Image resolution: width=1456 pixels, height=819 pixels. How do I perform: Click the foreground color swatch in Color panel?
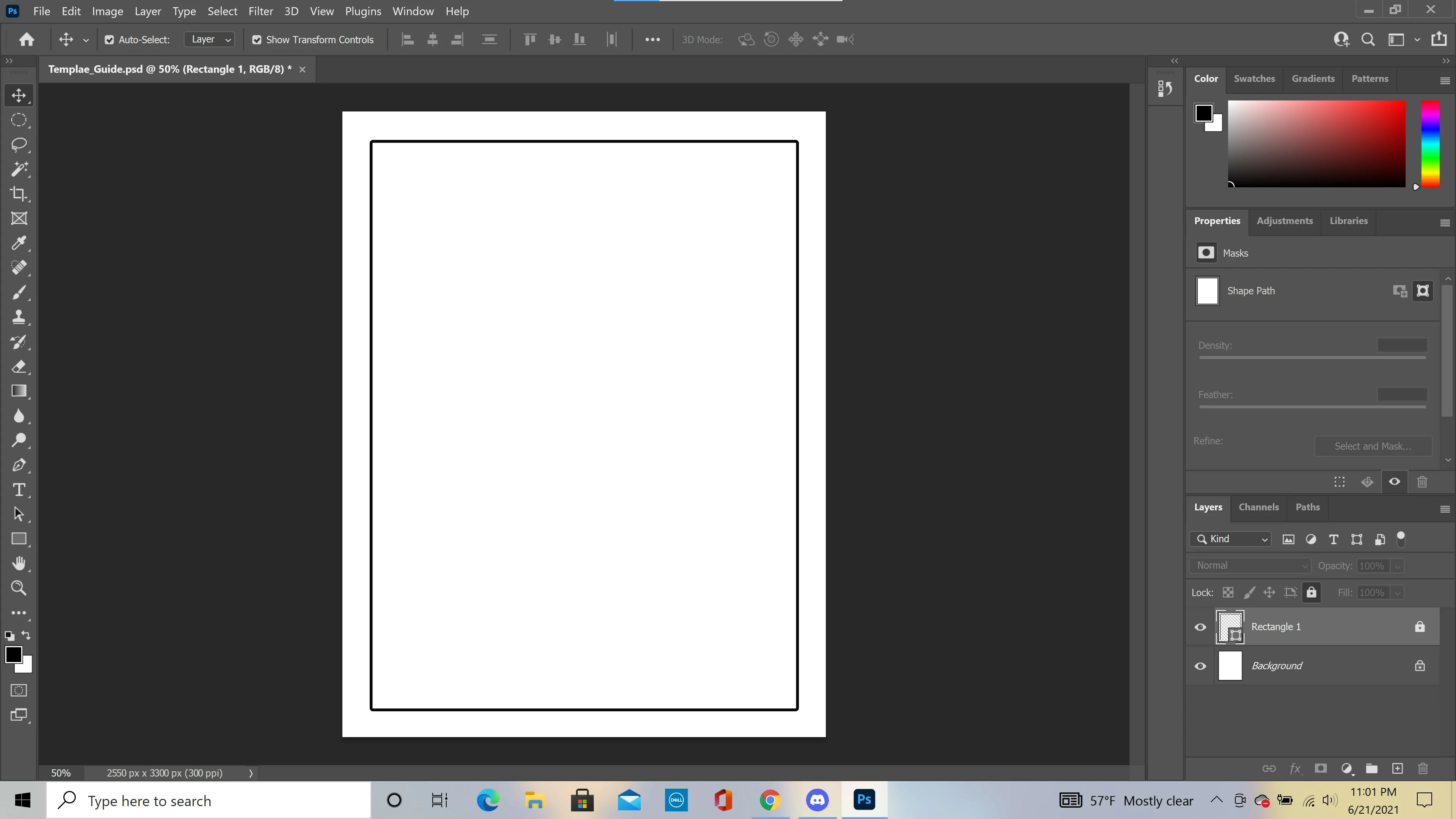pyautogui.click(x=1202, y=113)
